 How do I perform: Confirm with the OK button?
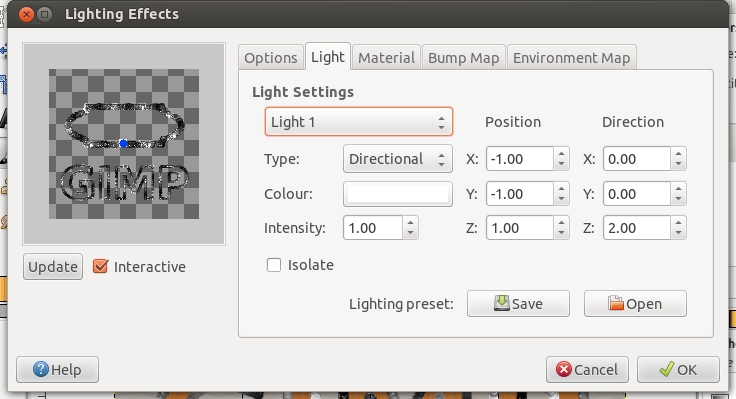point(678,369)
